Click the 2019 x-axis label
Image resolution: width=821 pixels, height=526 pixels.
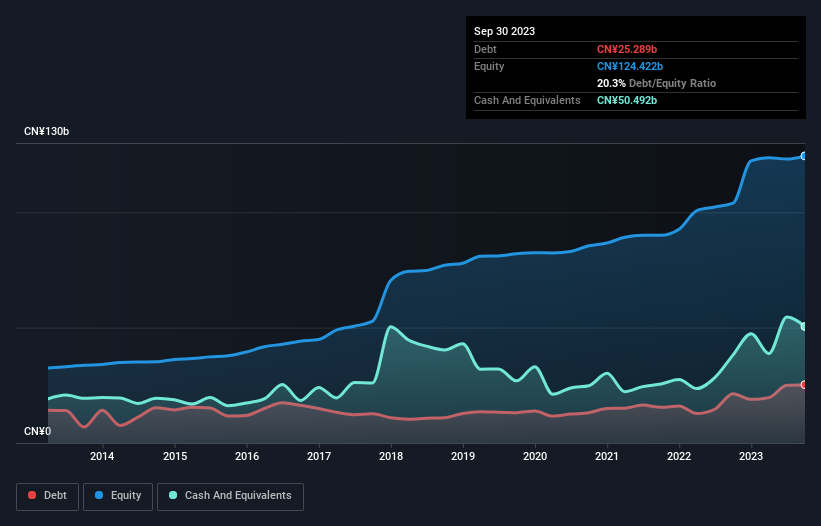click(x=463, y=456)
